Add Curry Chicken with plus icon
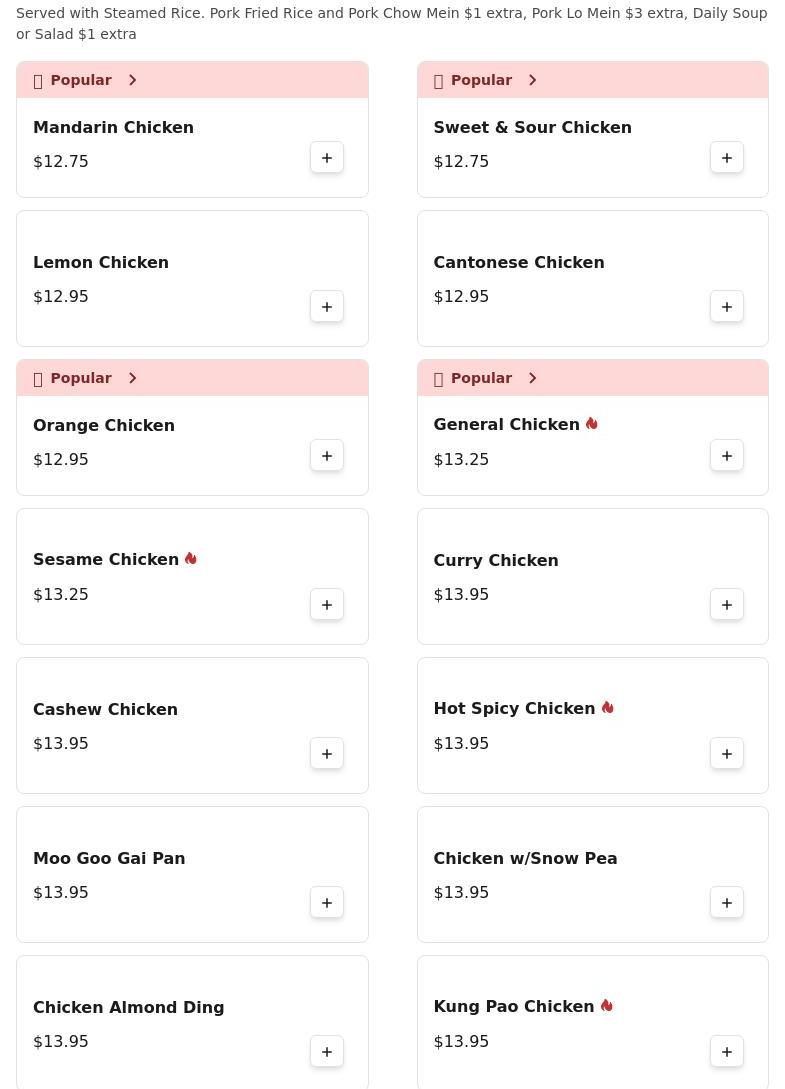Image resolution: width=785 pixels, height=1089 pixels. (x=727, y=605)
